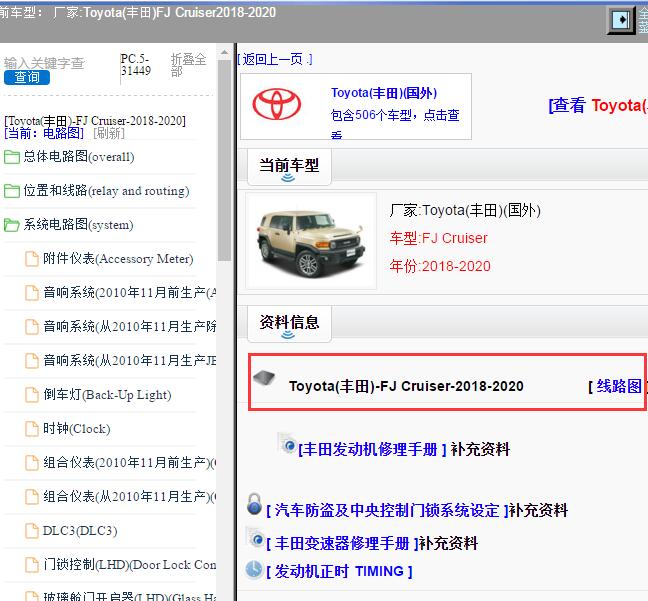Click the icon beside 丰田变速器修理手册
The image size is (648, 601).
point(255,537)
